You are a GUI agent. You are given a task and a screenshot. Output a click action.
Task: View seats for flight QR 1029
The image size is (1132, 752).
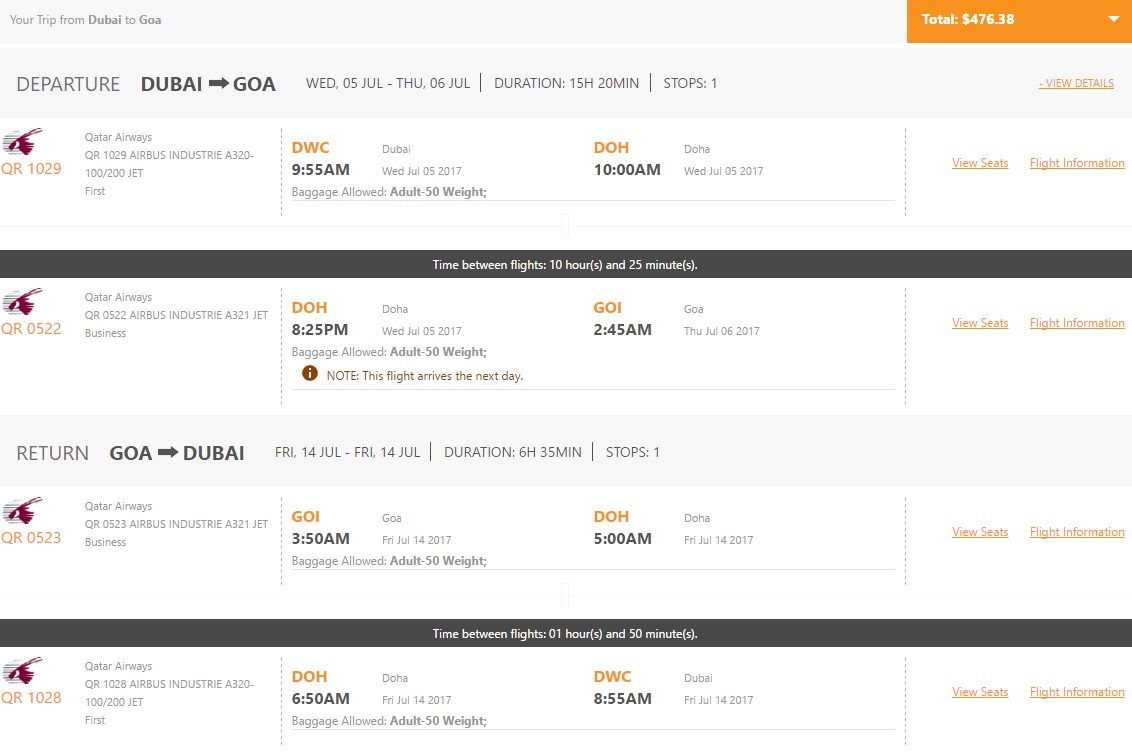[x=980, y=163]
